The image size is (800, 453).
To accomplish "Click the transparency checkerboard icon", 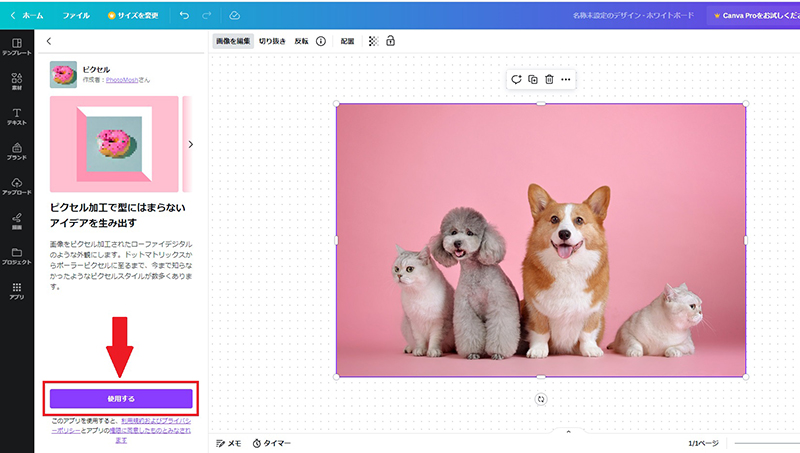I will click(x=373, y=41).
